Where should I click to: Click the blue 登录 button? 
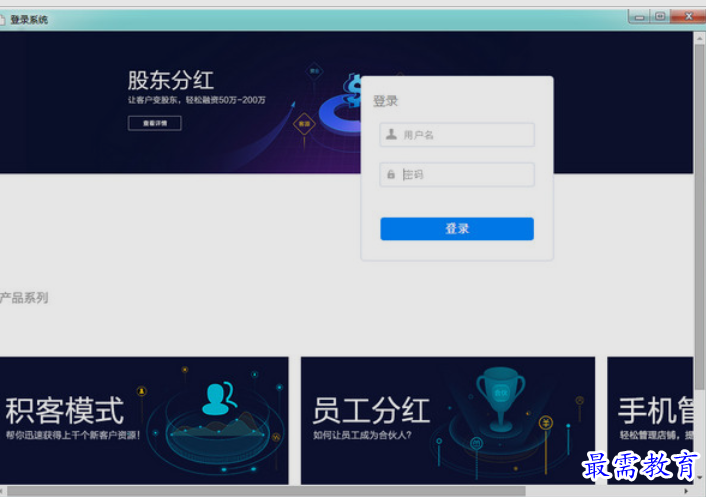[x=457, y=229]
